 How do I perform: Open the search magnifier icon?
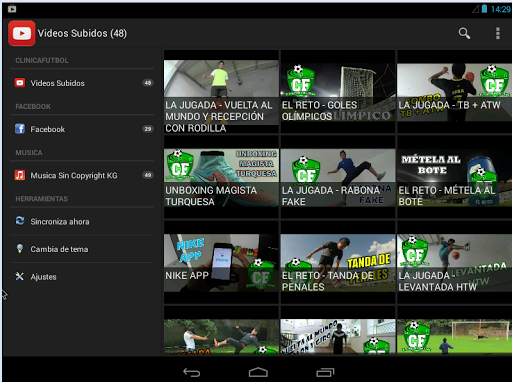pos(464,33)
